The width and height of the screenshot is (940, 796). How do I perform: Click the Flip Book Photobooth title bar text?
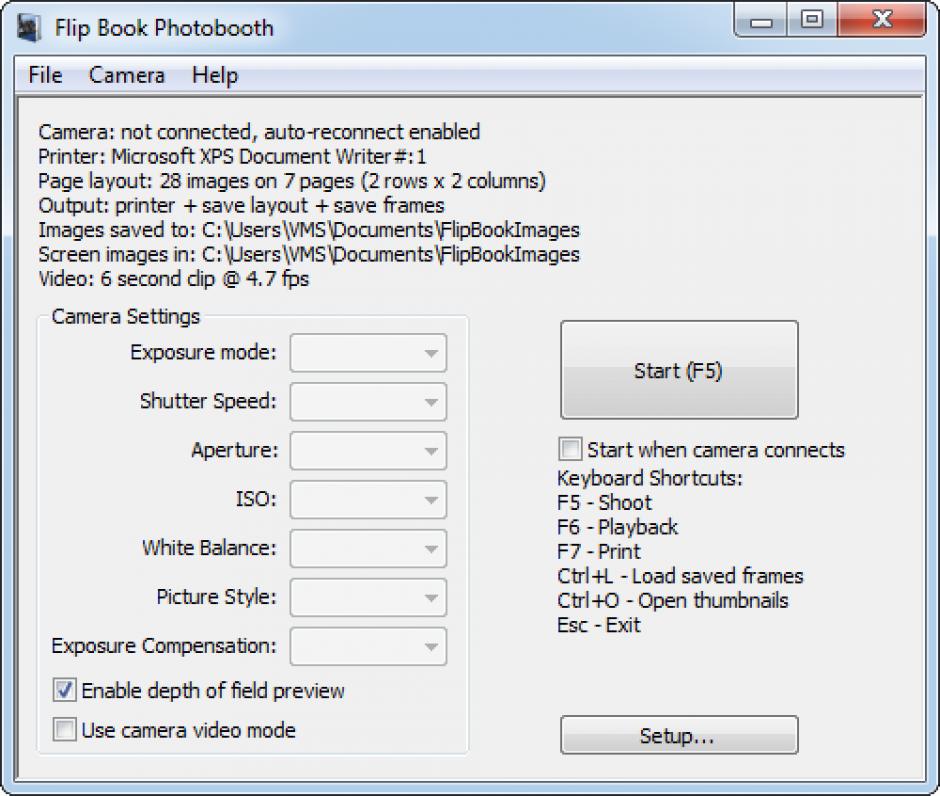click(x=164, y=27)
